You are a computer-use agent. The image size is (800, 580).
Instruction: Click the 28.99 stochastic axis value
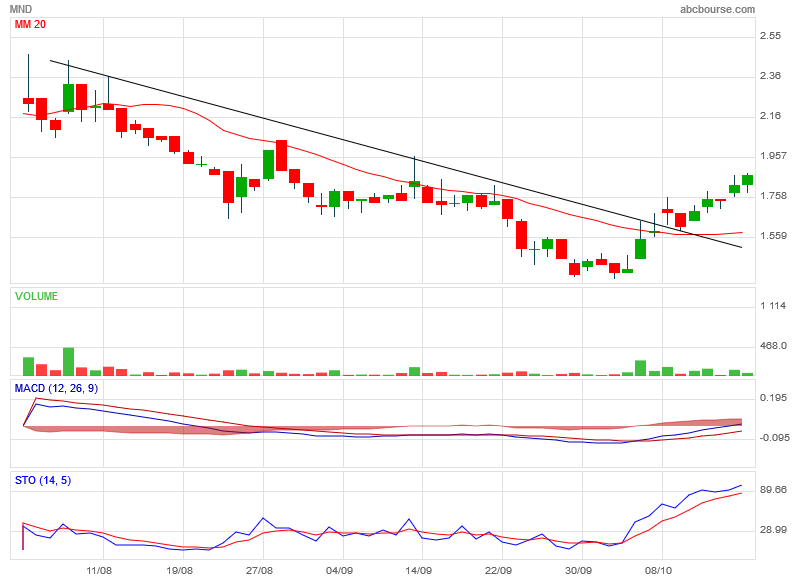point(773,530)
